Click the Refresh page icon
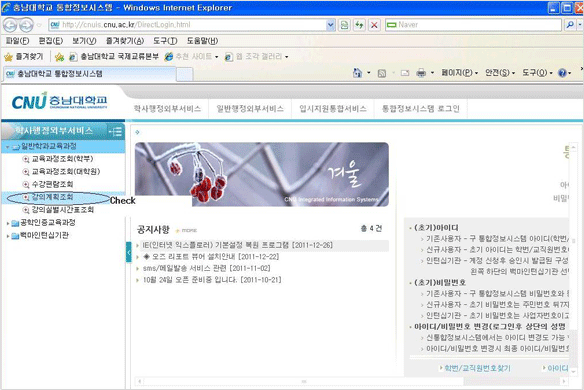 tap(359, 25)
